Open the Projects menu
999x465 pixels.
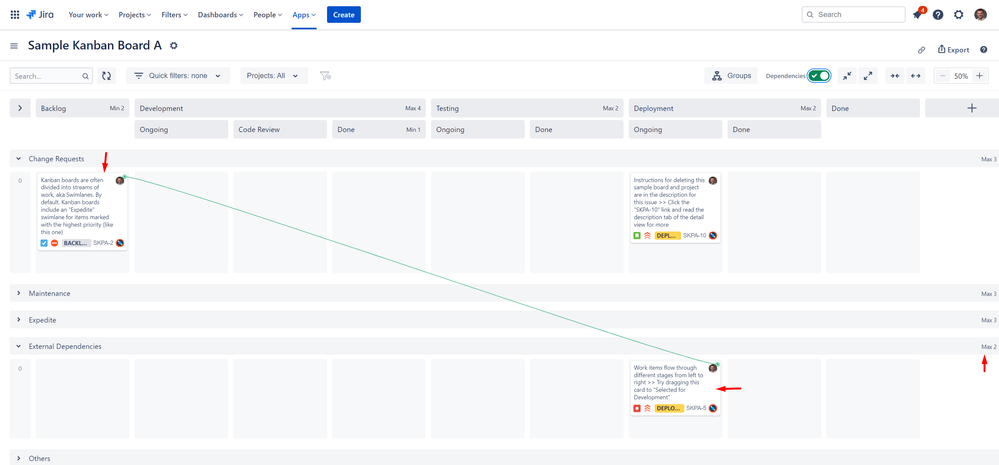click(x=135, y=15)
